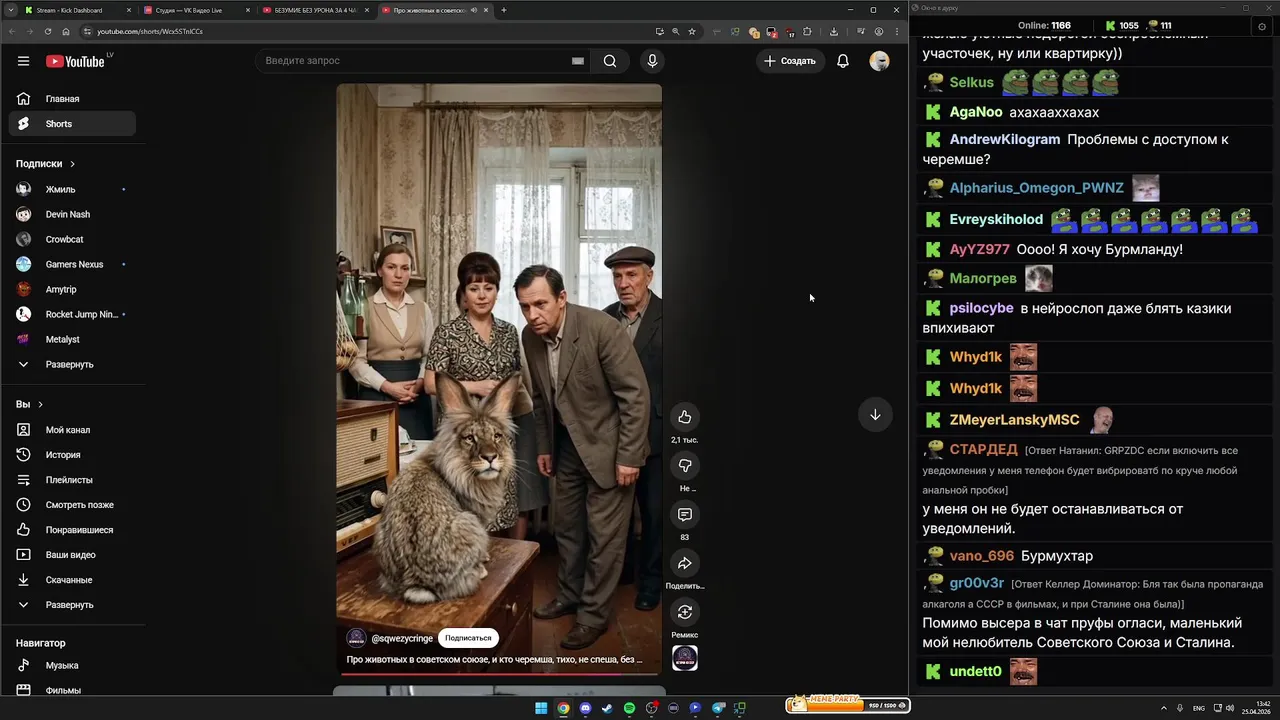Open Telegram from the taskbar
The image size is (1280, 720).
click(717, 708)
